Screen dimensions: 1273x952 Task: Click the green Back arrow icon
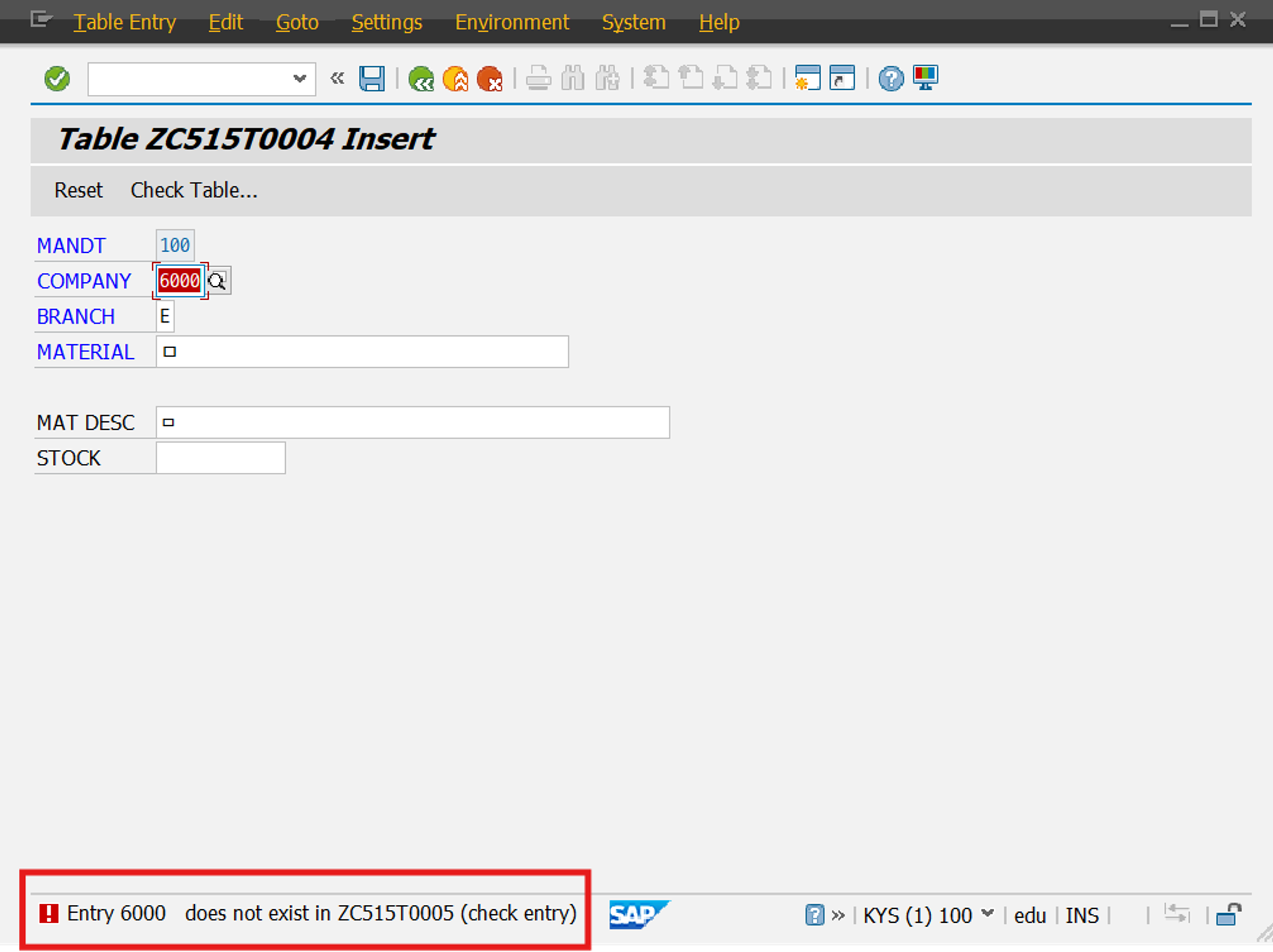[421, 79]
